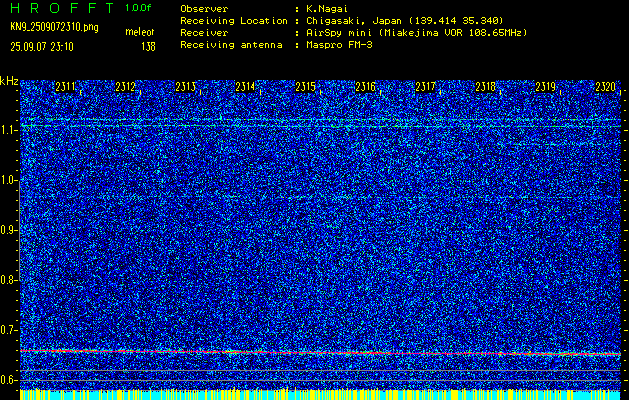Click the 1.0 frequency axis label
629x400 pixels.
pyautogui.click(x=9, y=180)
